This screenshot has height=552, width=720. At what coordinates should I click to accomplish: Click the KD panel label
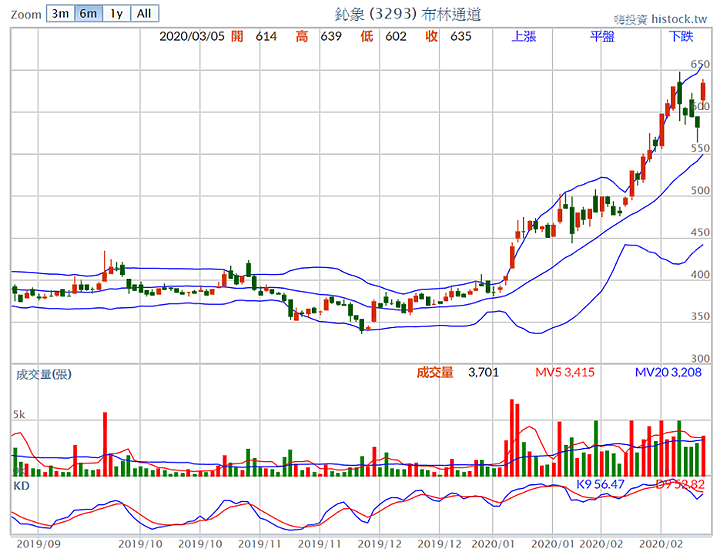(21, 486)
